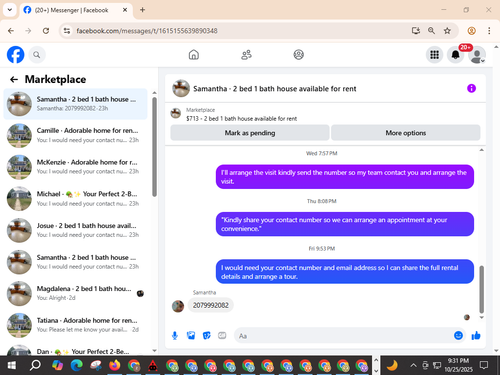Image resolution: width=500 pixels, height=375 pixels.
Task: Open Tatiana Adorable home conversation
Action: (75, 325)
